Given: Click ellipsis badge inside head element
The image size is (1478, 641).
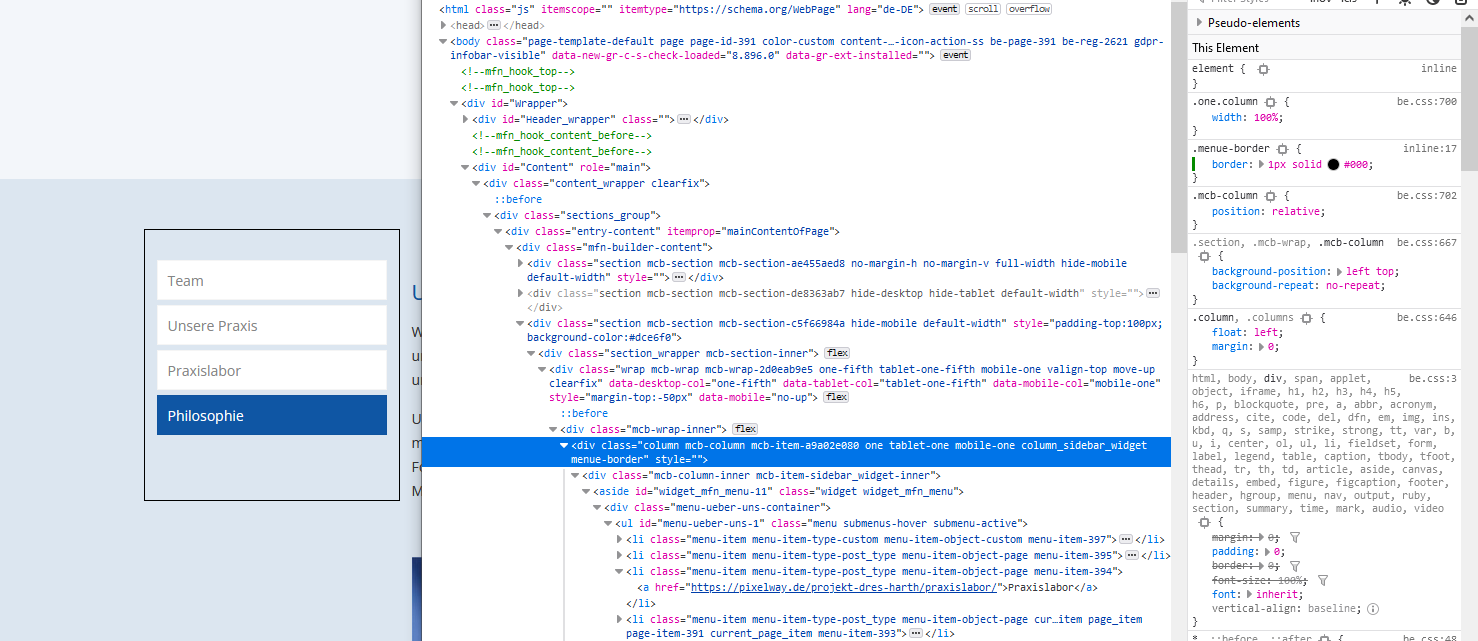Looking at the screenshot, I should click(x=494, y=25).
